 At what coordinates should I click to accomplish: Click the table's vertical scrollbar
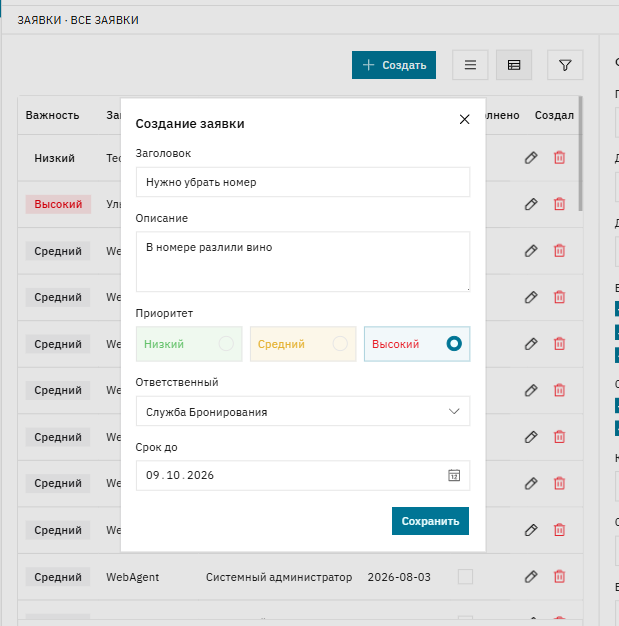[x=580, y=154]
